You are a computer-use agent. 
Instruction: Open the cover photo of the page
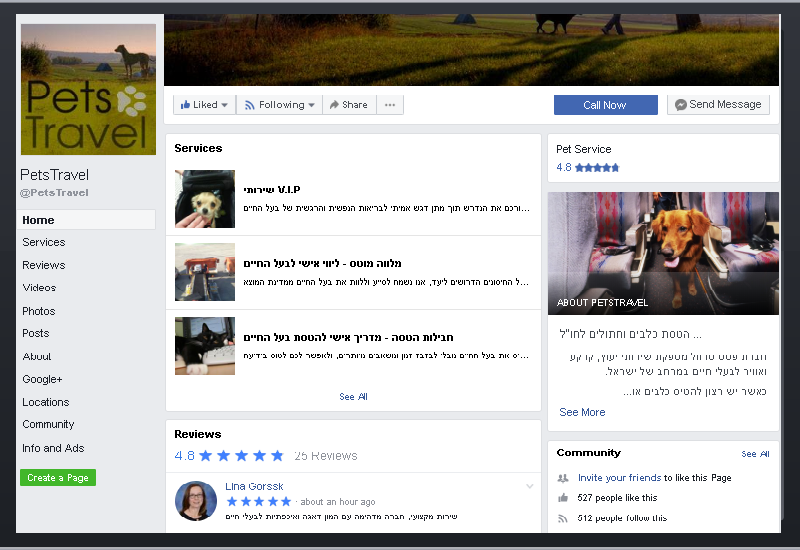(472, 50)
